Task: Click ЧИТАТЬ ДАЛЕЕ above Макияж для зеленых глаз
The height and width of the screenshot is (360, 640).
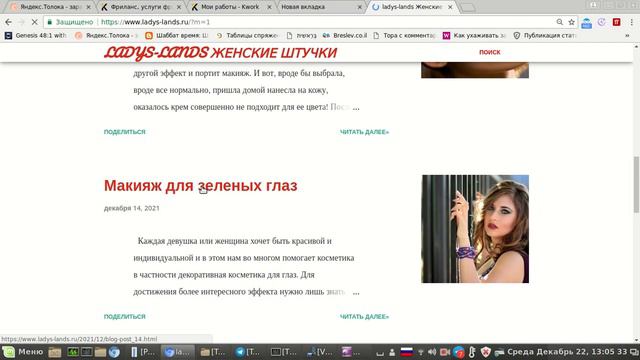Action: pos(364,132)
